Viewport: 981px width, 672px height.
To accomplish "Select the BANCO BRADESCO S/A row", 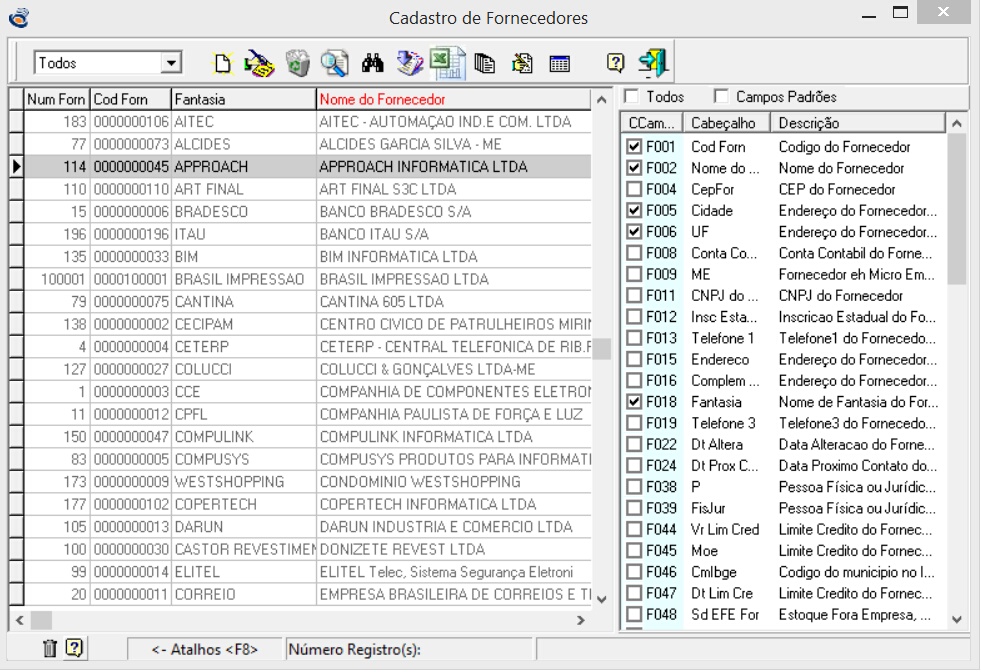I will pos(300,211).
